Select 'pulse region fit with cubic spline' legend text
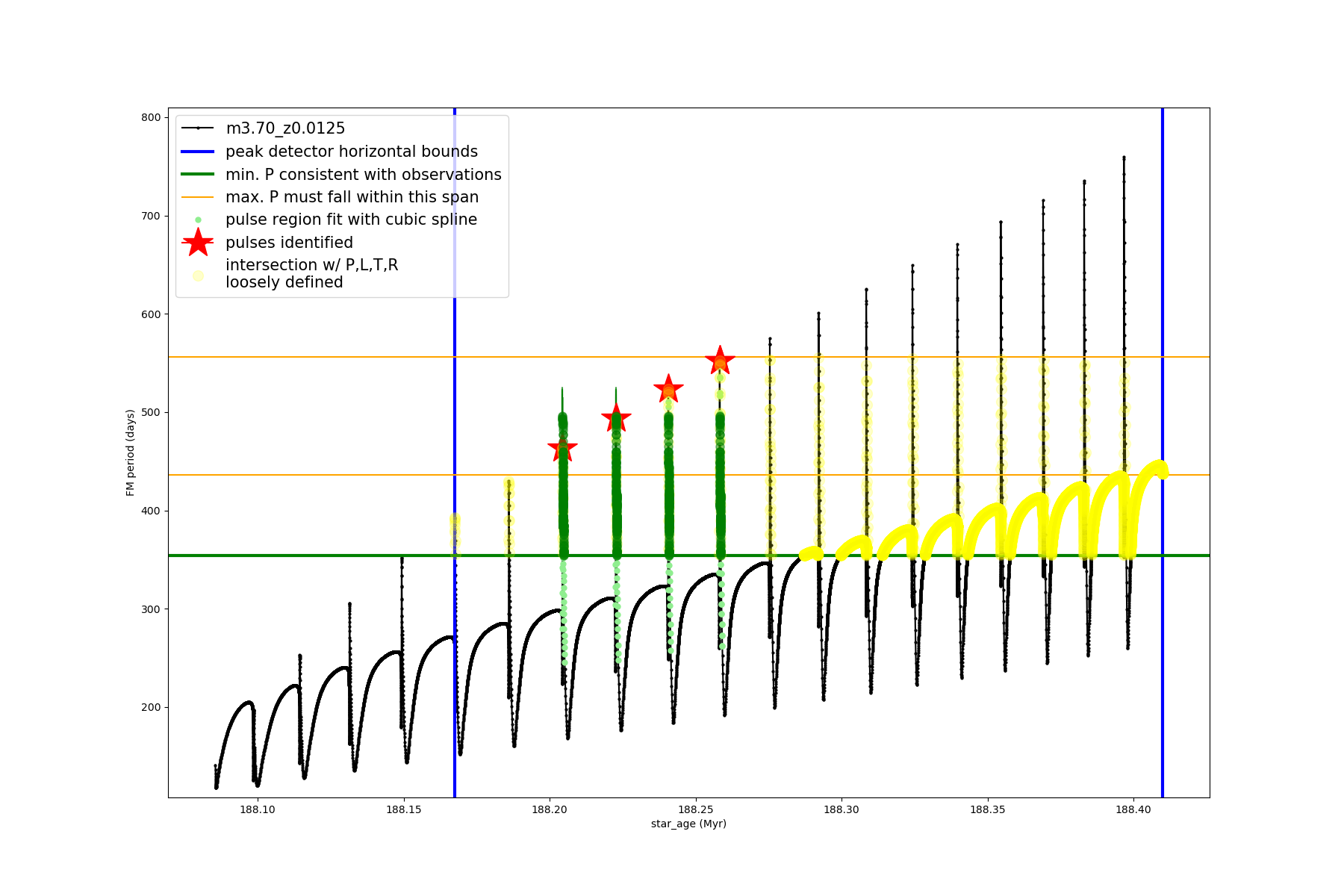Image resolution: width=1344 pixels, height=896 pixels. coord(351,220)
